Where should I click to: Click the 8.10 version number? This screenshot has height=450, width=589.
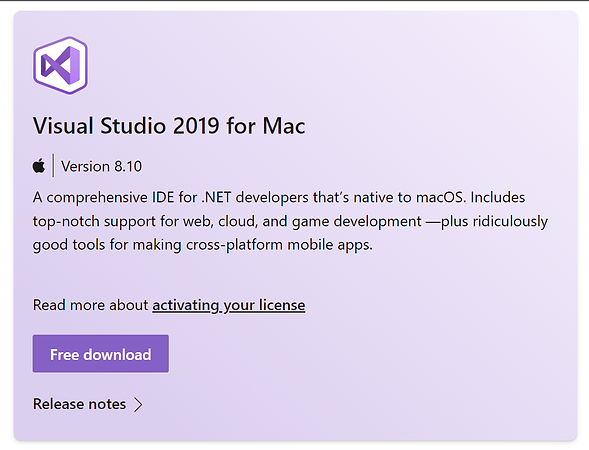click(x=128, y=166)
